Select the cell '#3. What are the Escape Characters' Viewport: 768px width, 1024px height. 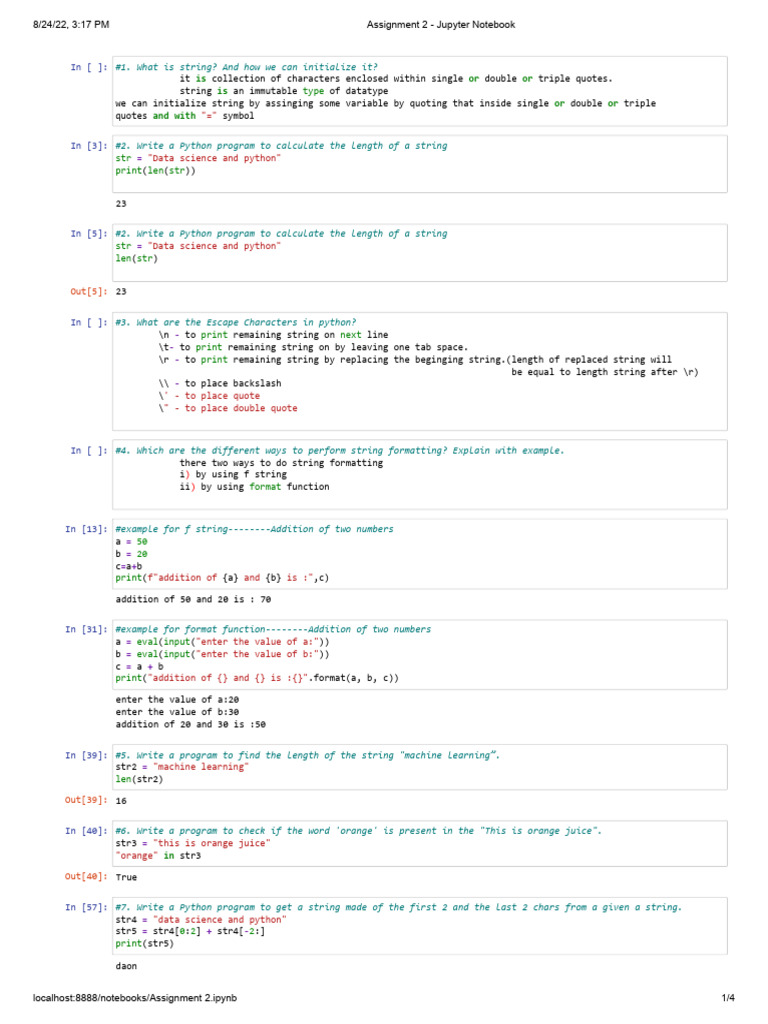(x=420, y=371)
